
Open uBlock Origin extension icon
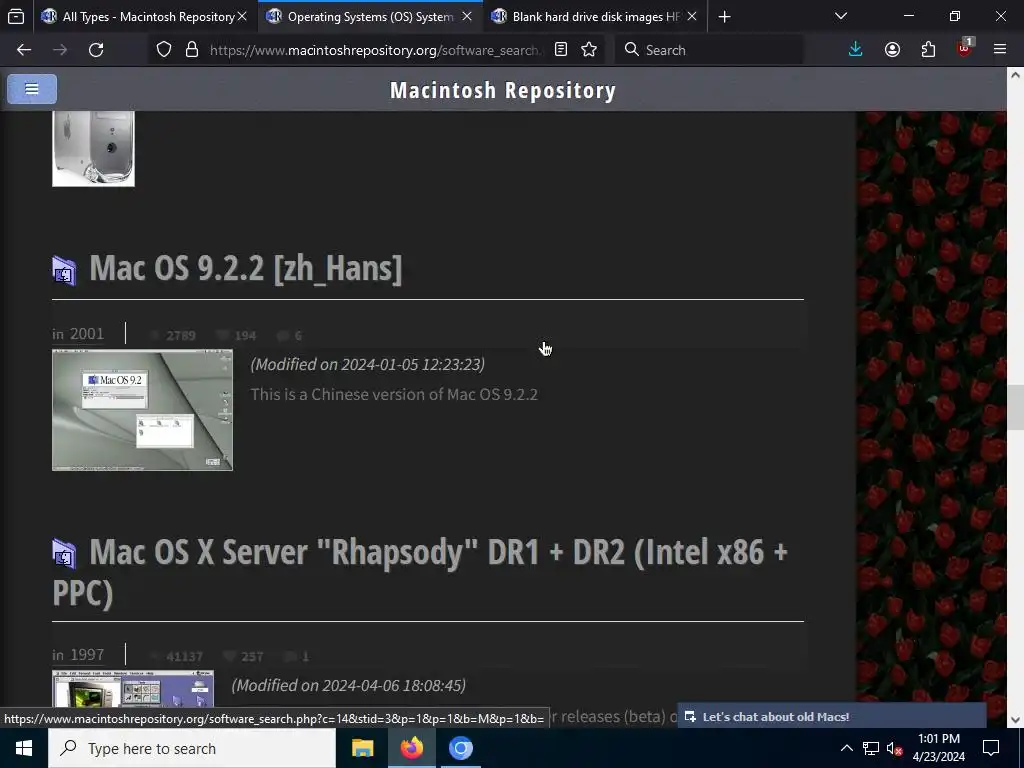(965, 48)
